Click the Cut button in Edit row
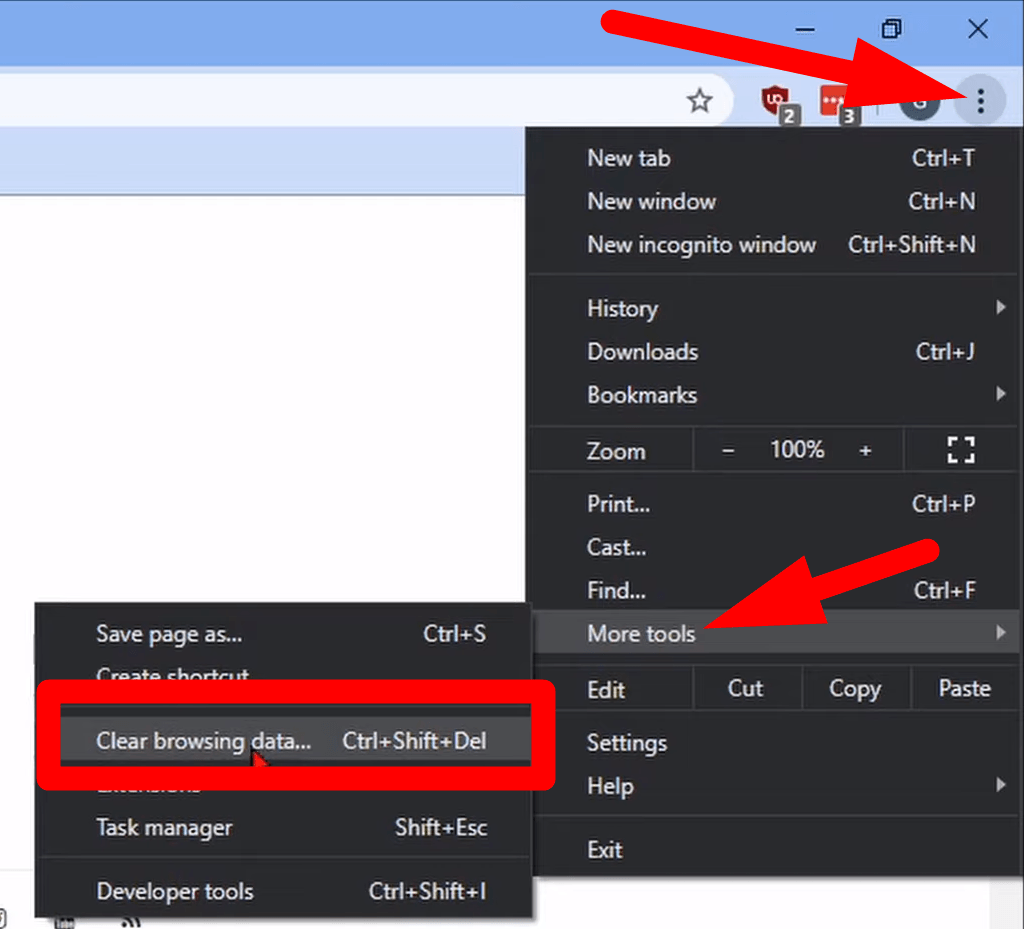Viewport: 1024px width, 929px height. [746, 689]
